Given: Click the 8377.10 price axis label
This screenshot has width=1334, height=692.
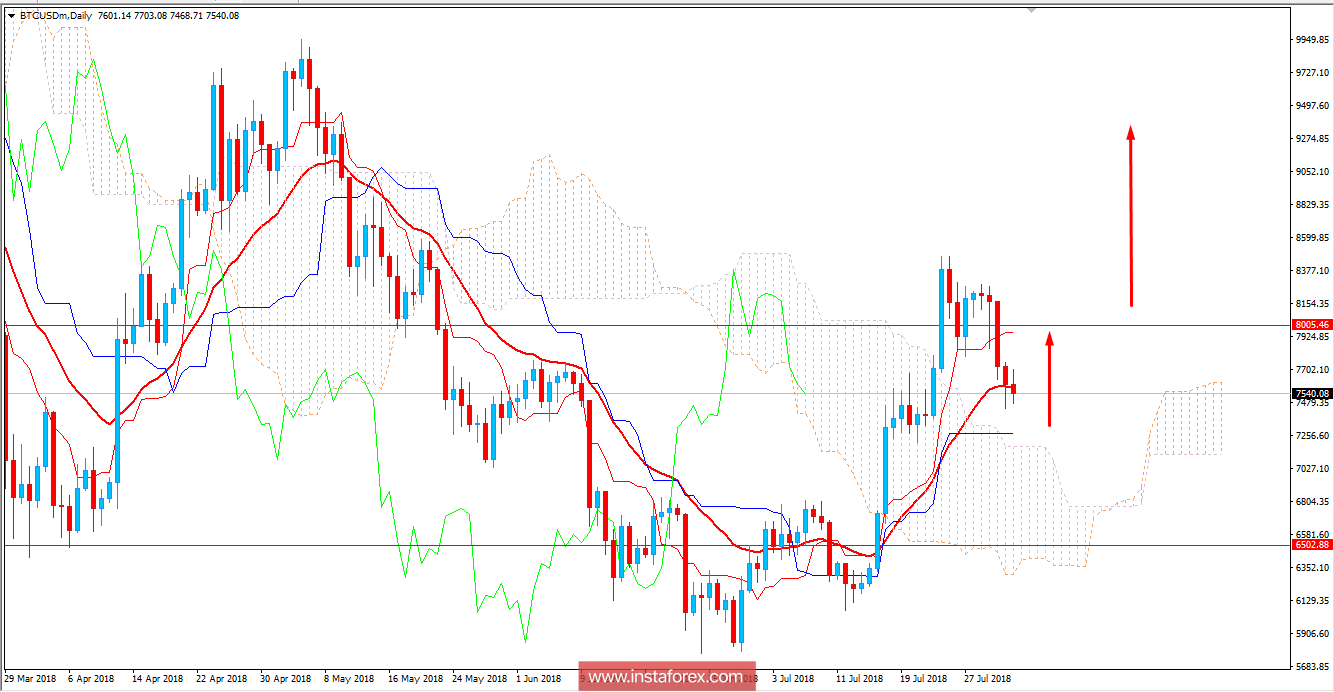Looking at the screenshot, I should pos(1311,271).
